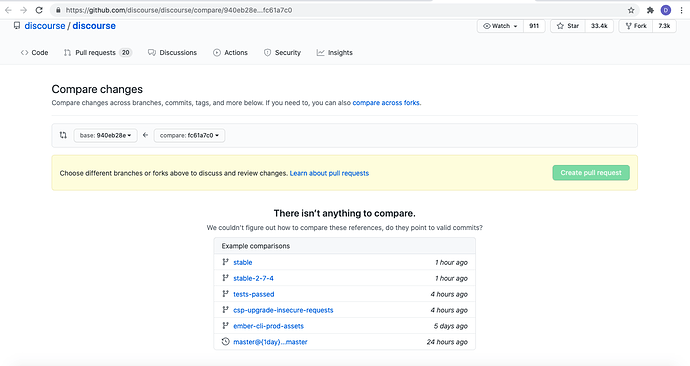Click the Code tab brackets icon

coord(24,52)
